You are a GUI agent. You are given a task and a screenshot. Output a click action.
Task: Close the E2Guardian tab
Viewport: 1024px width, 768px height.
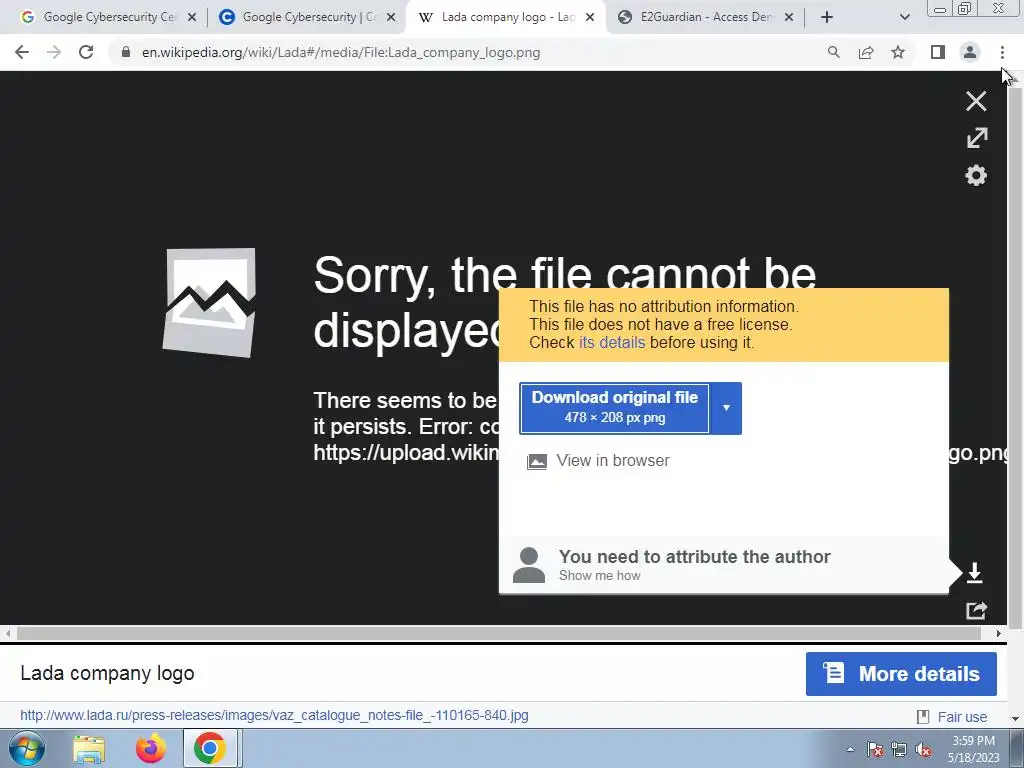coord(789,17)
